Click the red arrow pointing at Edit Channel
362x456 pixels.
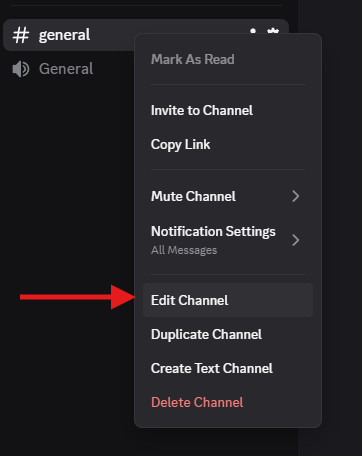[x=78, y=297]
